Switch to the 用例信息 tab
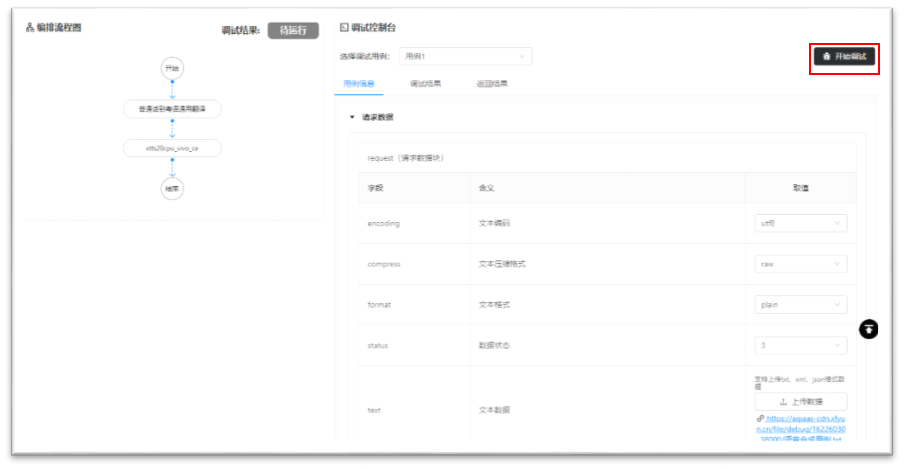The height and width of the screenshot is (469, 904). [x=359, y=84]
